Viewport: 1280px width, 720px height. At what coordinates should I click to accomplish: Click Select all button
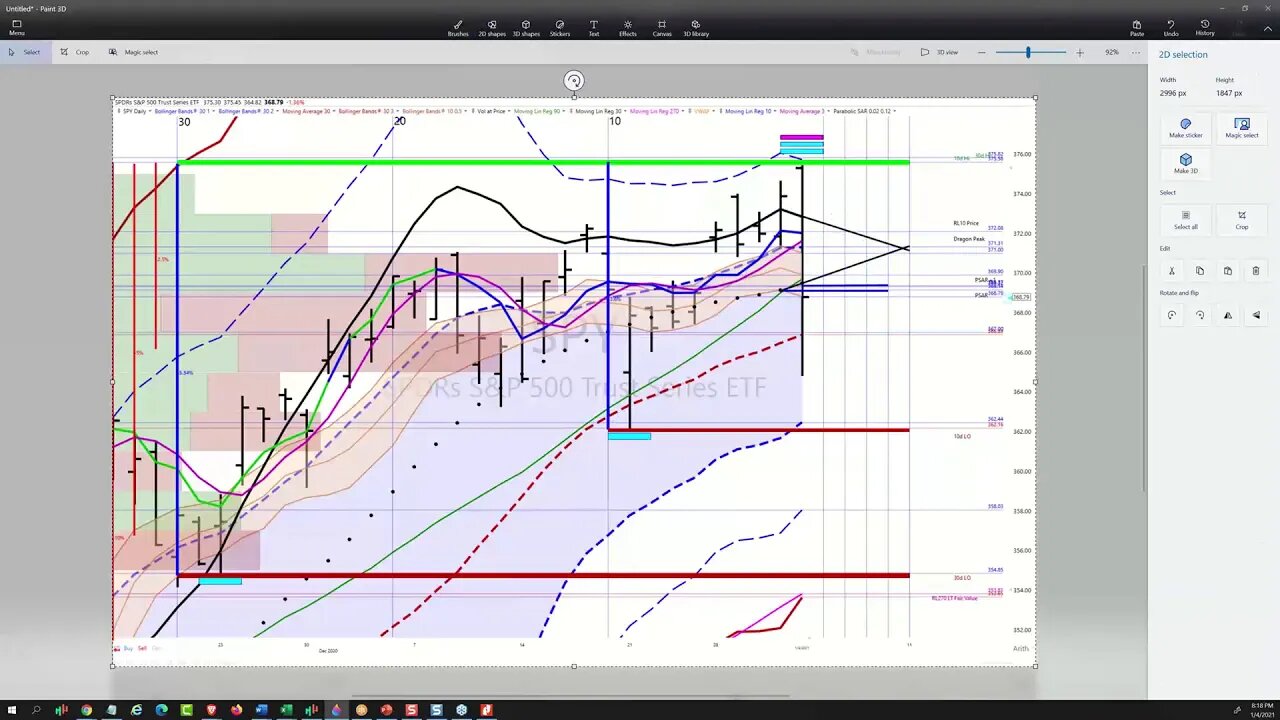[x=1186, y=219]
